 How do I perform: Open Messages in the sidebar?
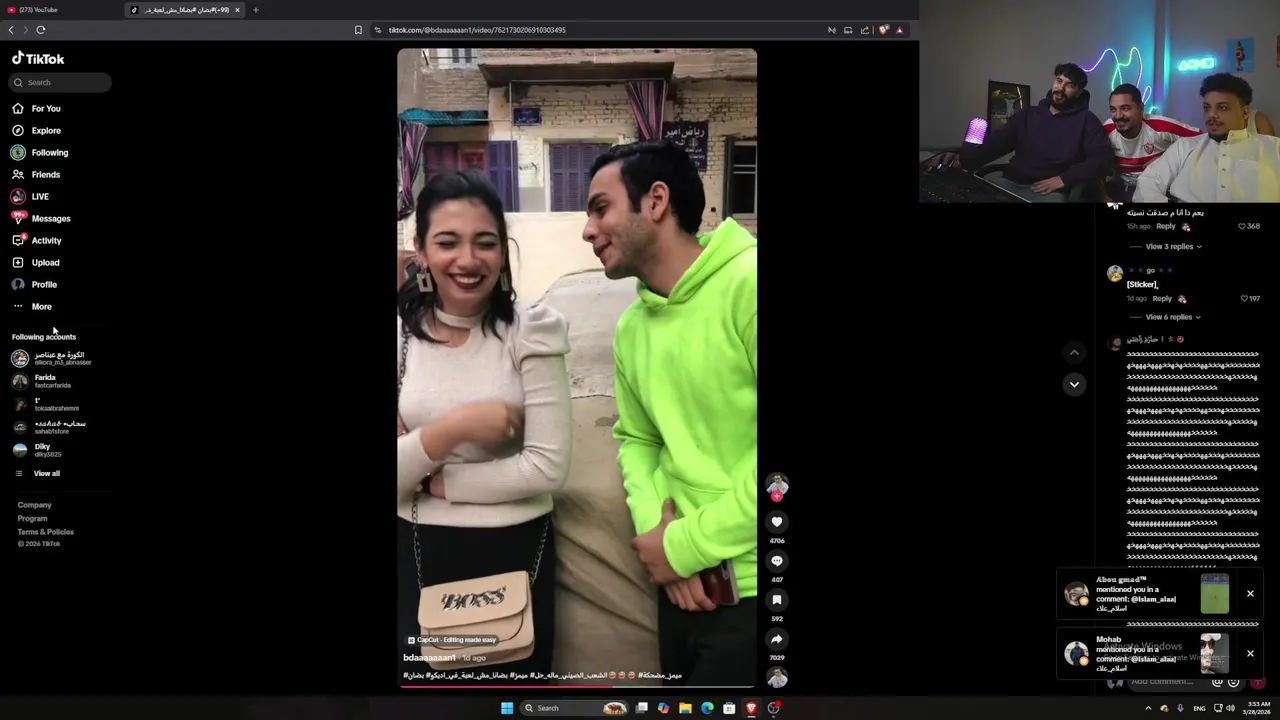pos(41,219)
